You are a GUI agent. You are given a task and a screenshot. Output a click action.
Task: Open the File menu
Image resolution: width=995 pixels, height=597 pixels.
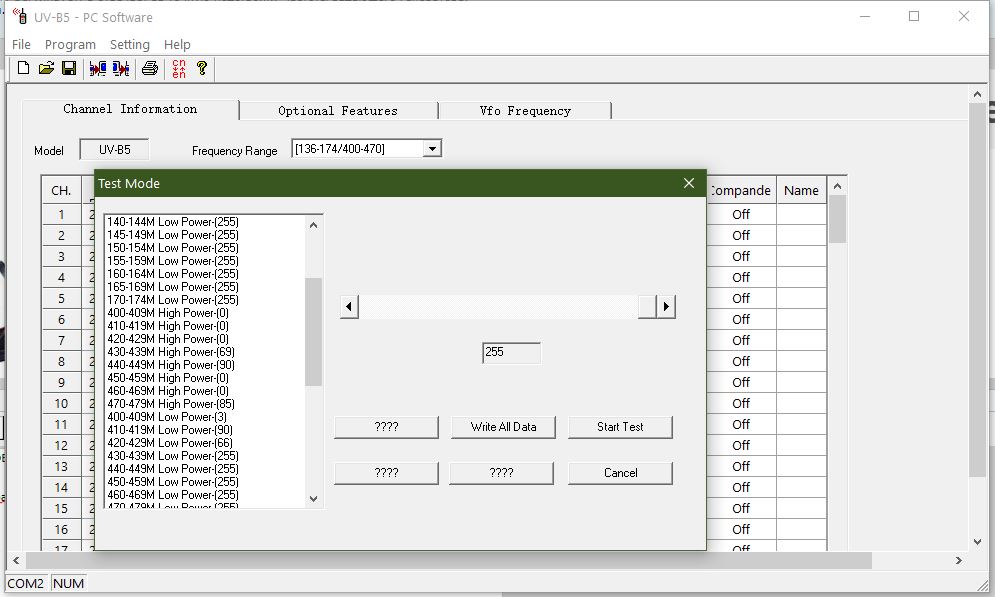(21, 44)
